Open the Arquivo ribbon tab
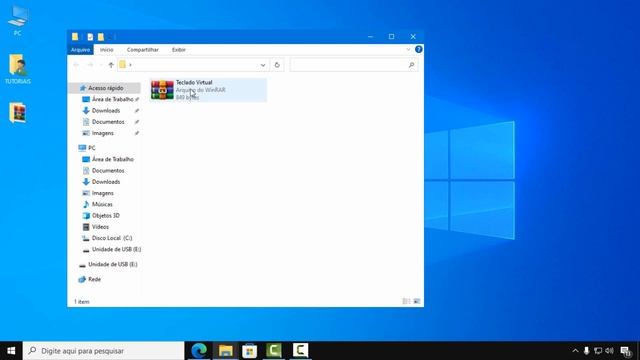640x360 pixels. tap(80, 49)
